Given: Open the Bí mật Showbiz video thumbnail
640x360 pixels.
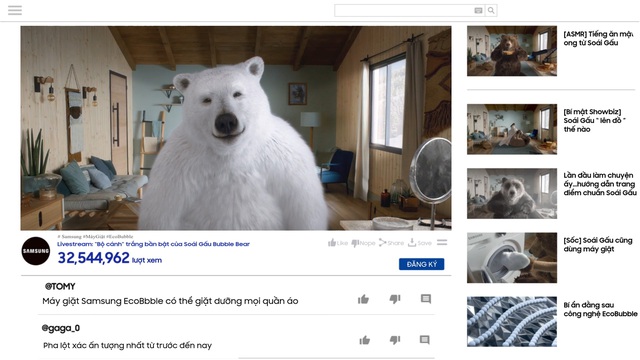Looking at the screenshot, I should coord(512,129).
